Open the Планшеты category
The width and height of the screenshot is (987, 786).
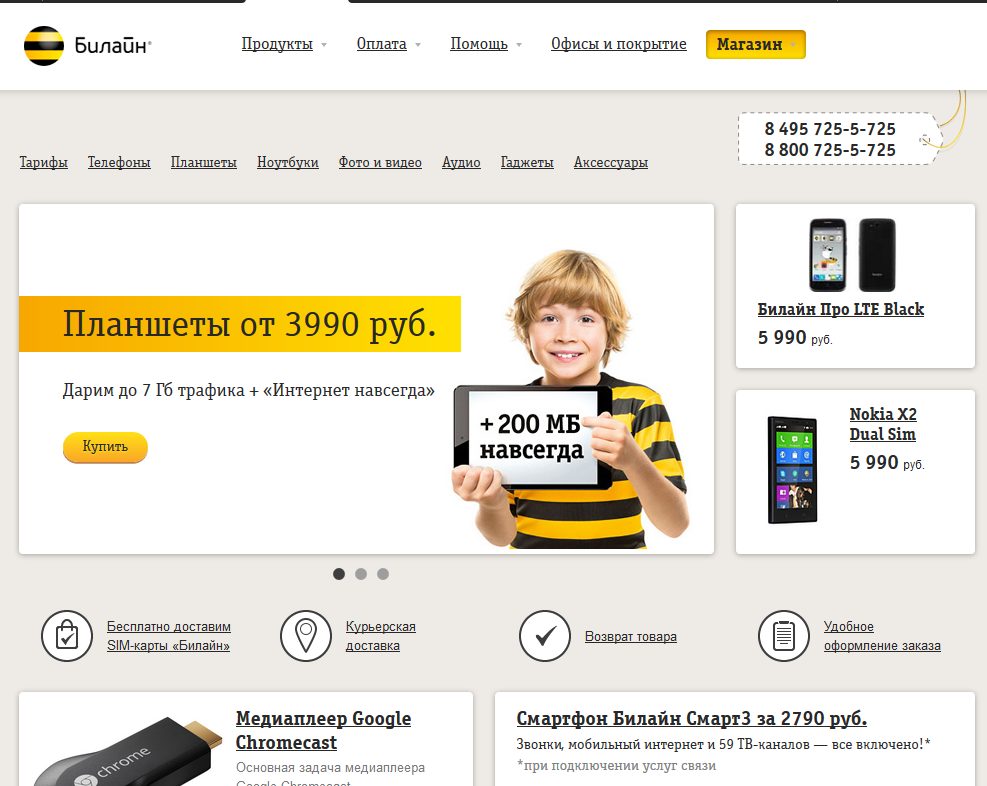tap(204, 162)
